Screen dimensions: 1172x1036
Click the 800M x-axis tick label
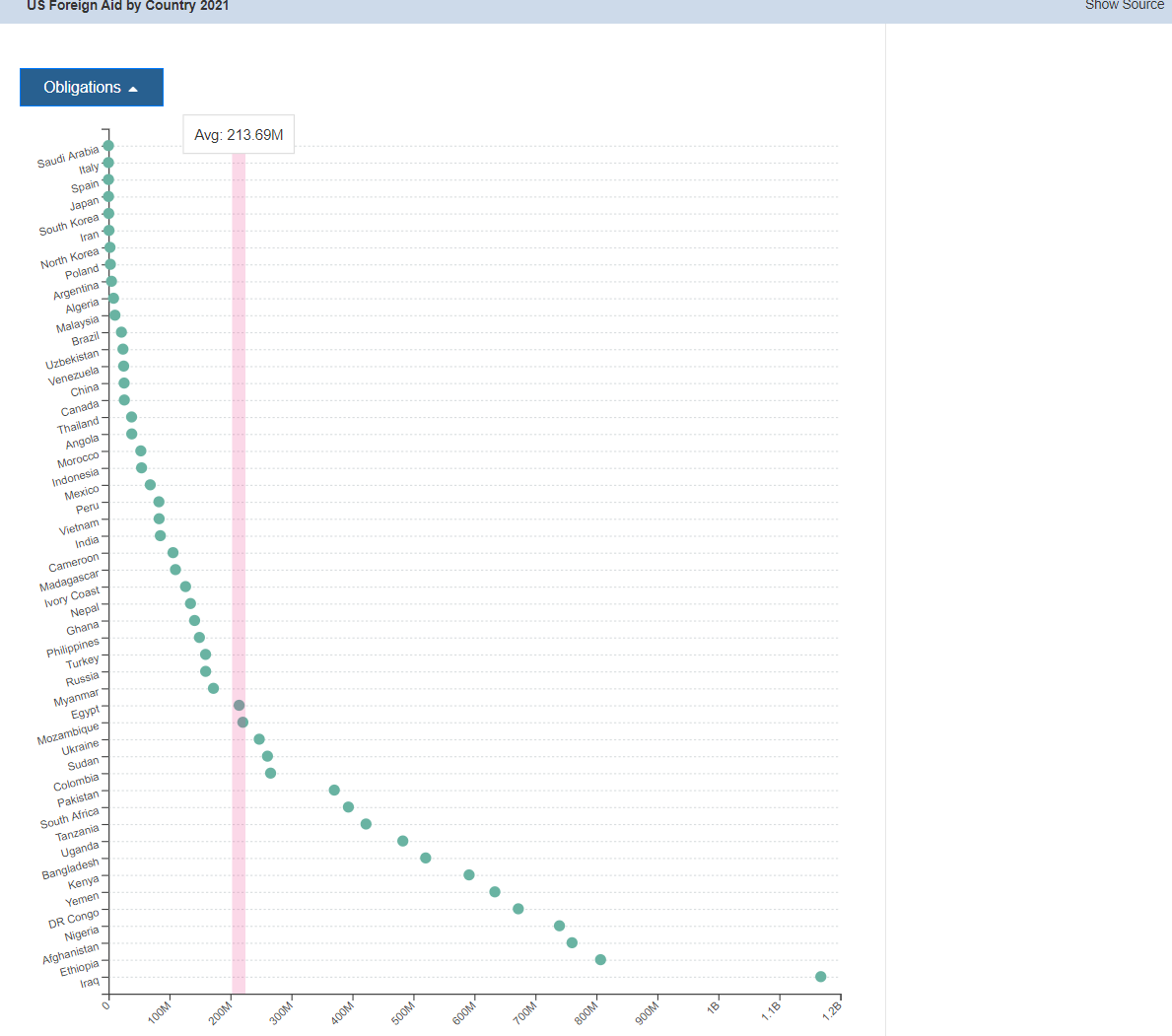coord(586,1012)
